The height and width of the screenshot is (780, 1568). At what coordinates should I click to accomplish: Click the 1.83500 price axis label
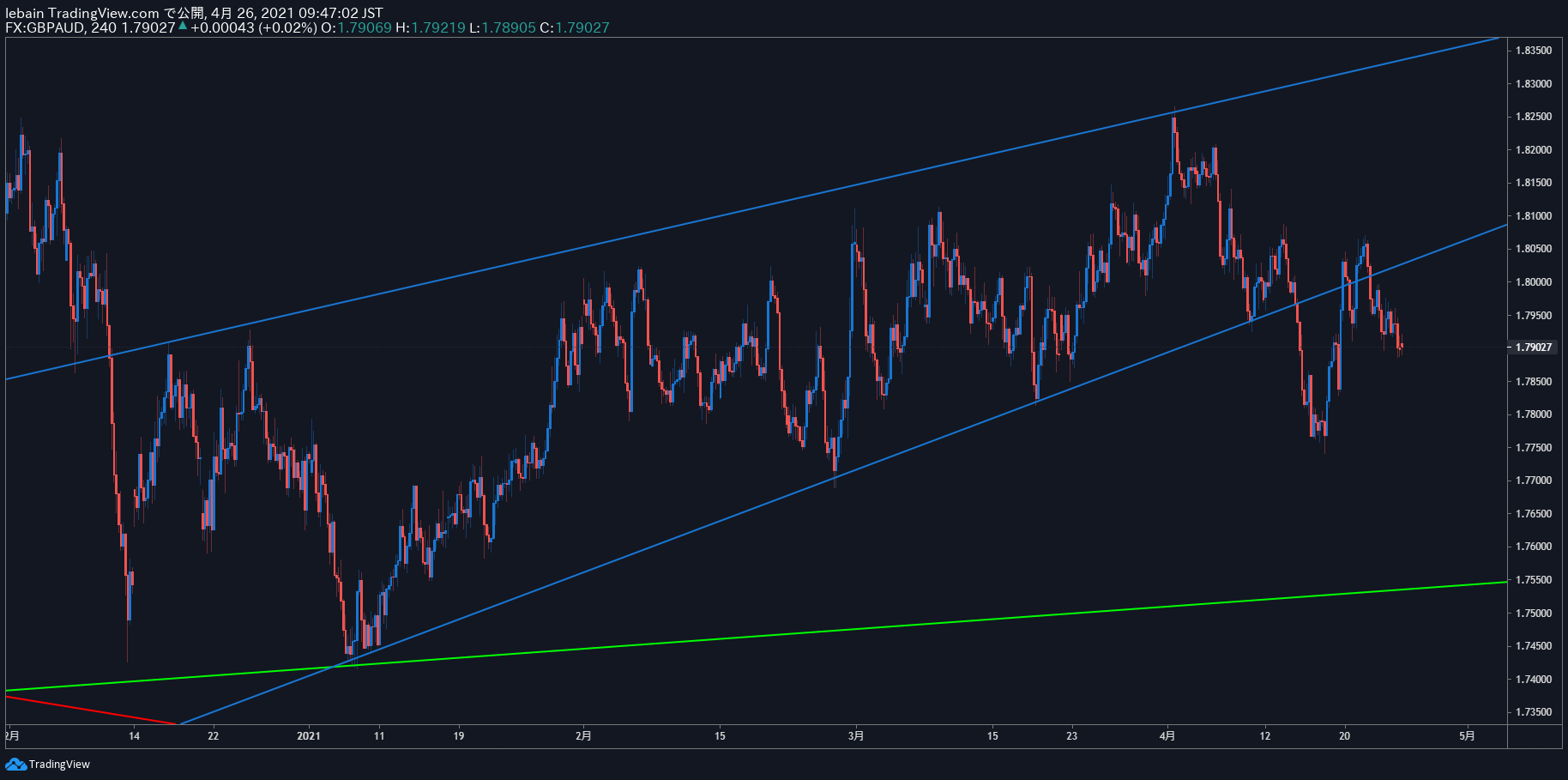click(x=1534, y=51)
